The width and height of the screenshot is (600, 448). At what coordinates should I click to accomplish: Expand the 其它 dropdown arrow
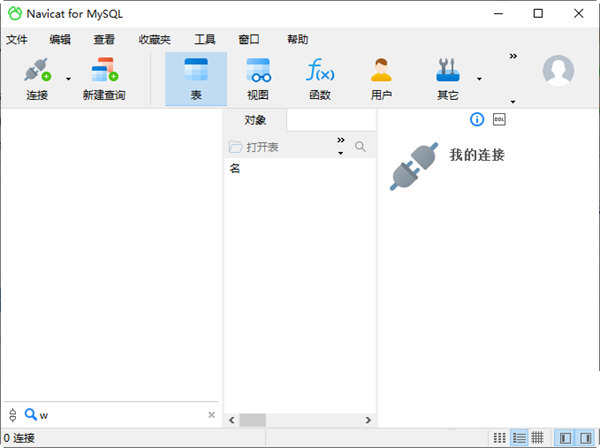point(479,78)
